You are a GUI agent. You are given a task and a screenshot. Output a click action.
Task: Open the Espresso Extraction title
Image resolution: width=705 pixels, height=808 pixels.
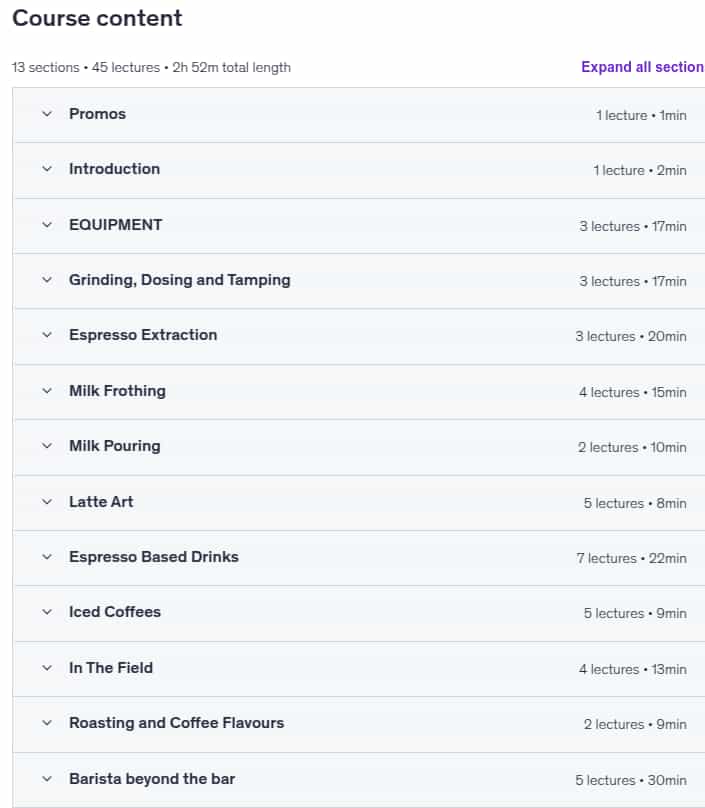pos(143,335)
